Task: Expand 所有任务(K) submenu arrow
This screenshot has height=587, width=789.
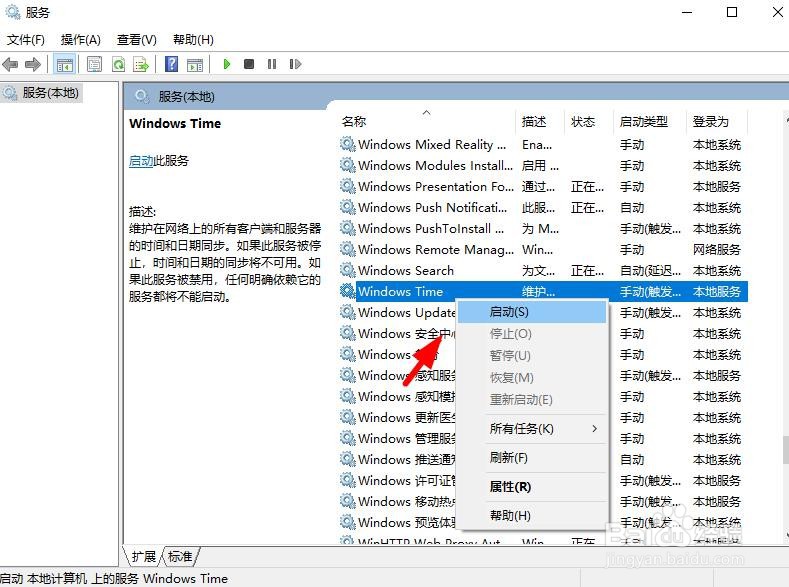Action: [x=594, y=429]
